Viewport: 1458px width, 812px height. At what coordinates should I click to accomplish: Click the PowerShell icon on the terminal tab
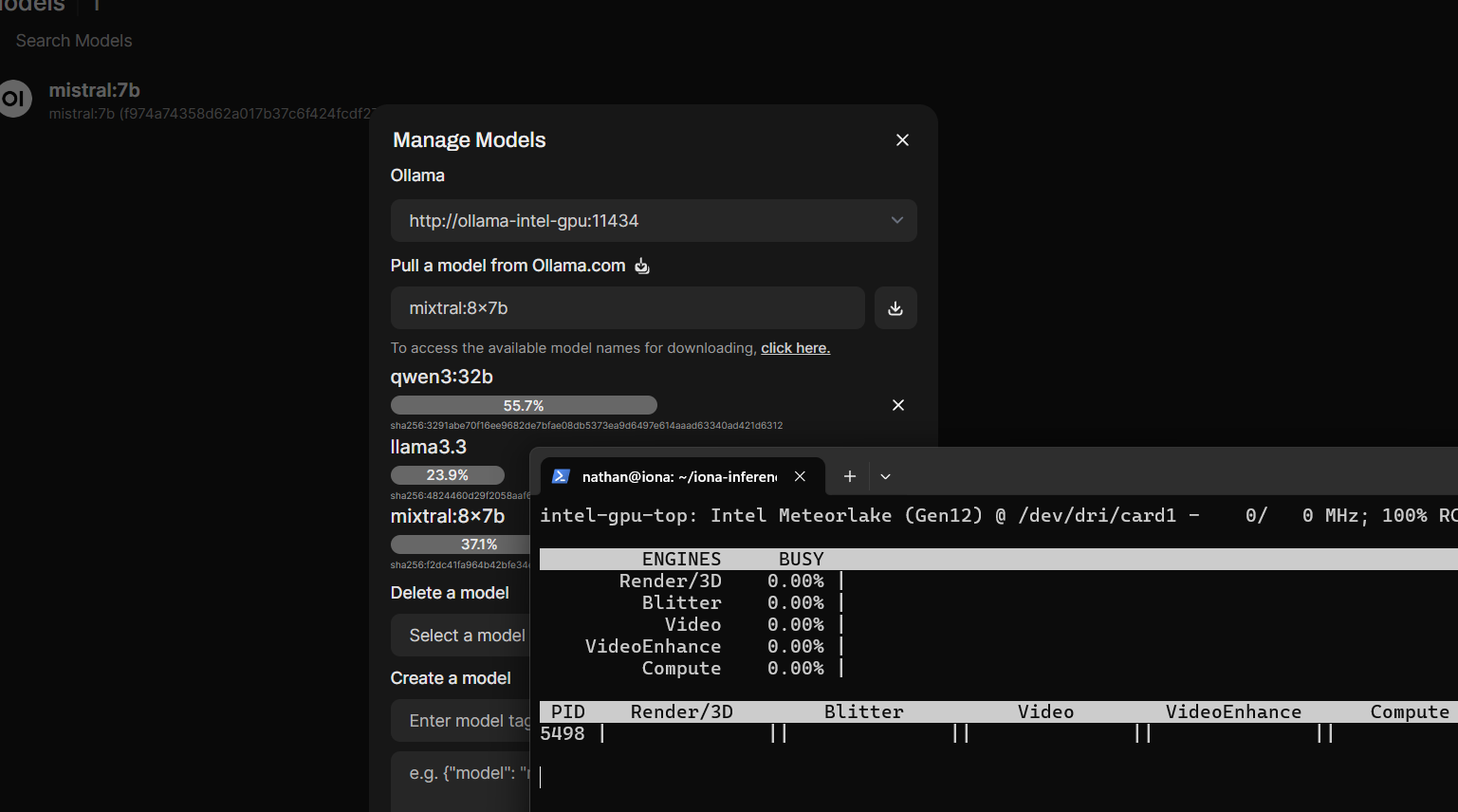(561, 476)
